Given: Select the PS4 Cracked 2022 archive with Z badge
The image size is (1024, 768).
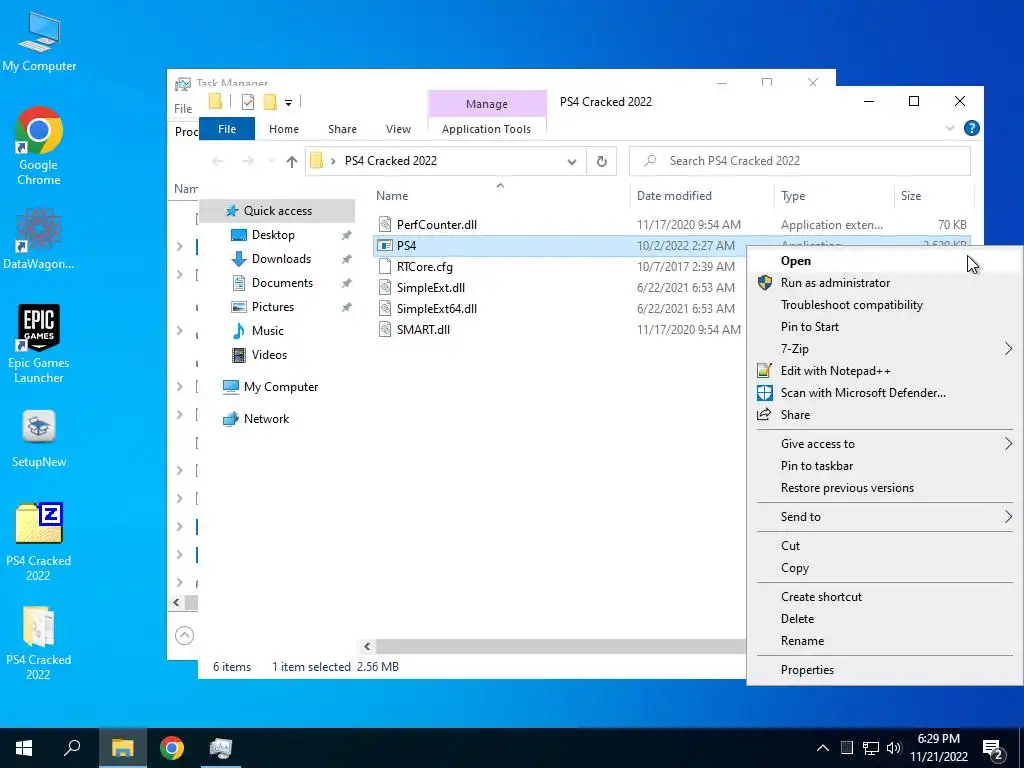Looking at the screenshot, I should coord(39,542).
